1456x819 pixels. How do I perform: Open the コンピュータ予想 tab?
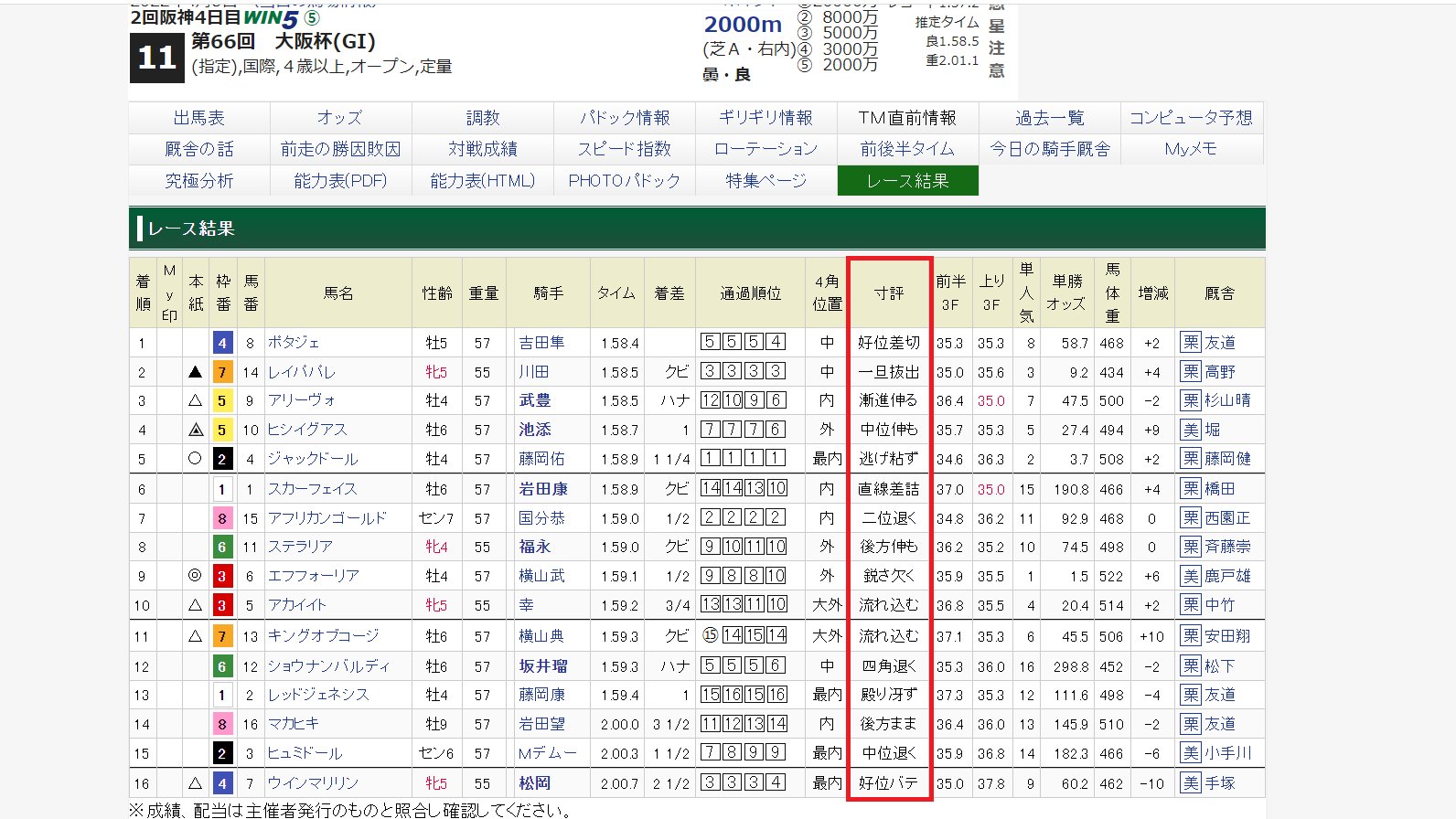(1192, 118)
